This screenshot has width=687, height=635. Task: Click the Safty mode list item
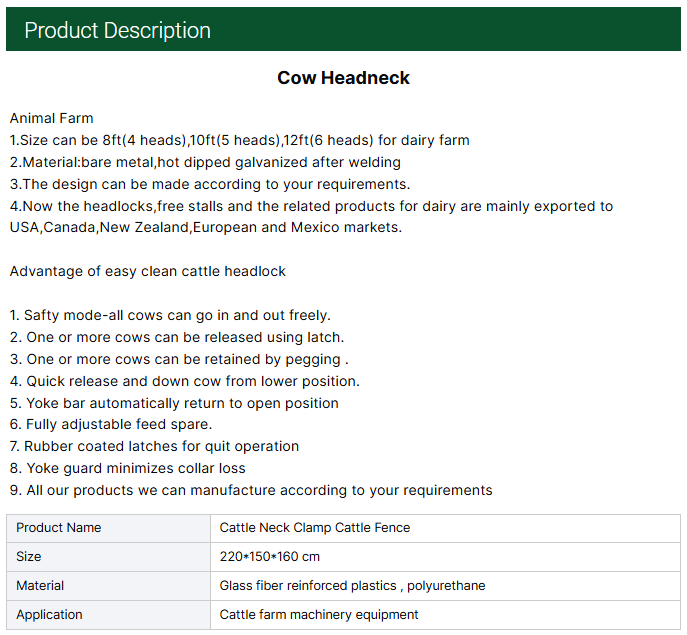pos(170,315)
